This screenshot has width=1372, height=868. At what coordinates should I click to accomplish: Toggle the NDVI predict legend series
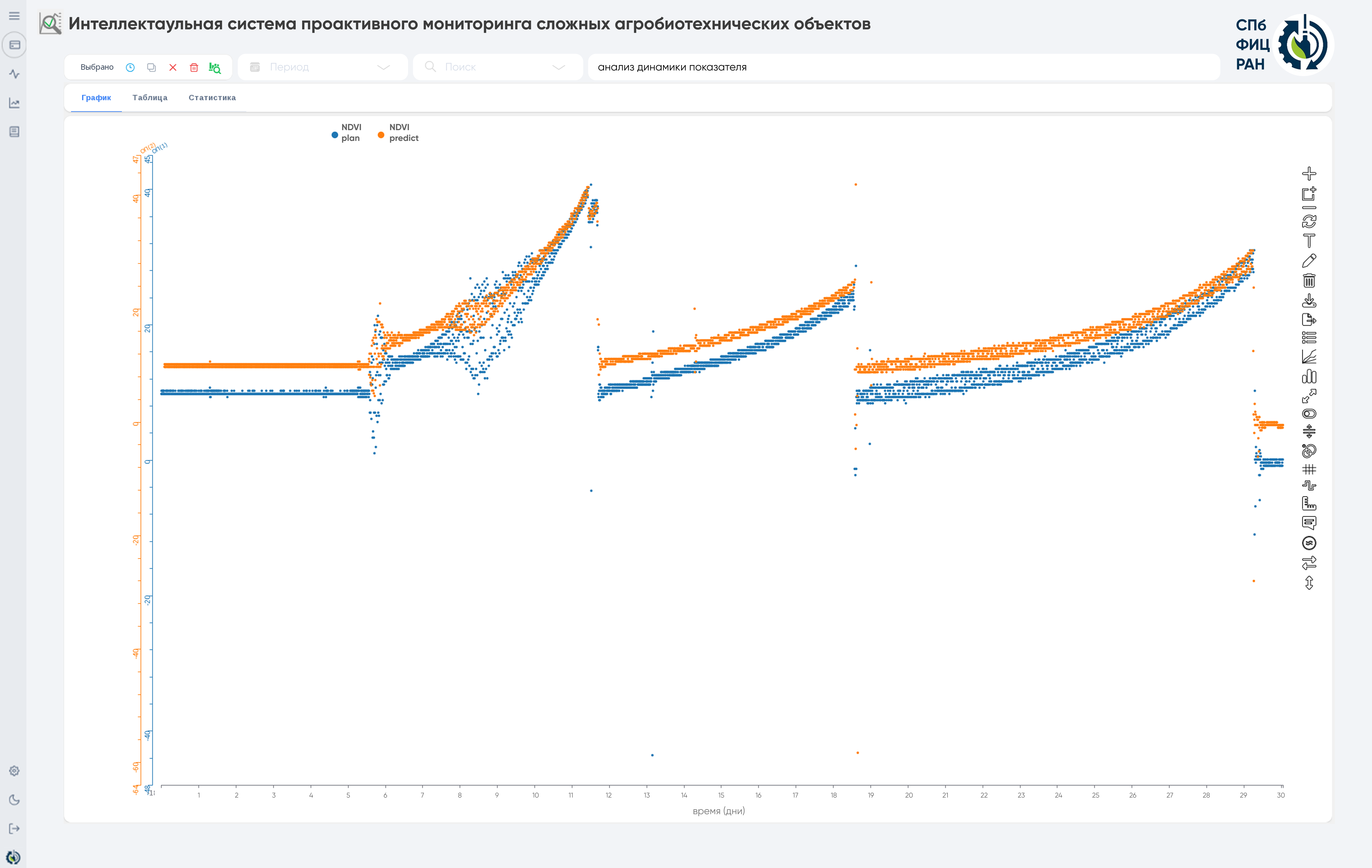[398, 133]
